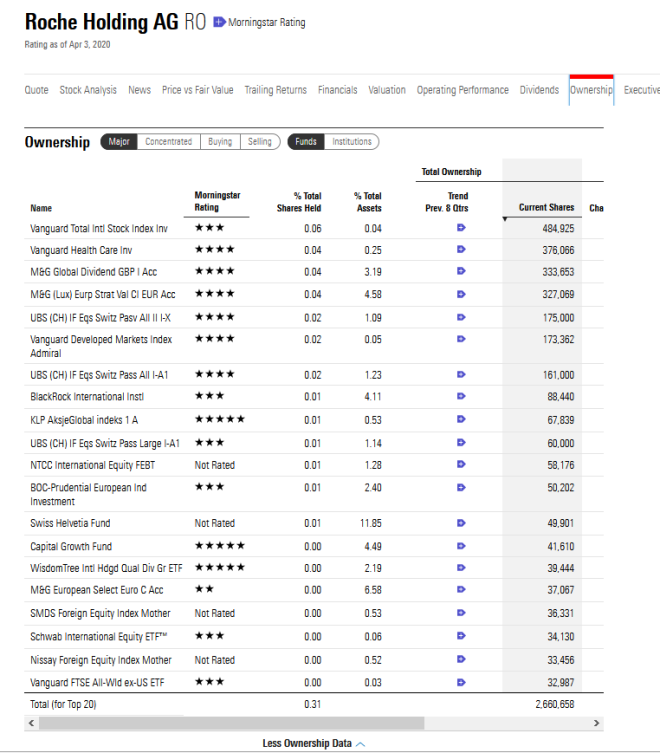This screenshot has width=660, height=753.
Task: Click trend icon for Vanguard Total Intl Stock
Action: (461, 228)
